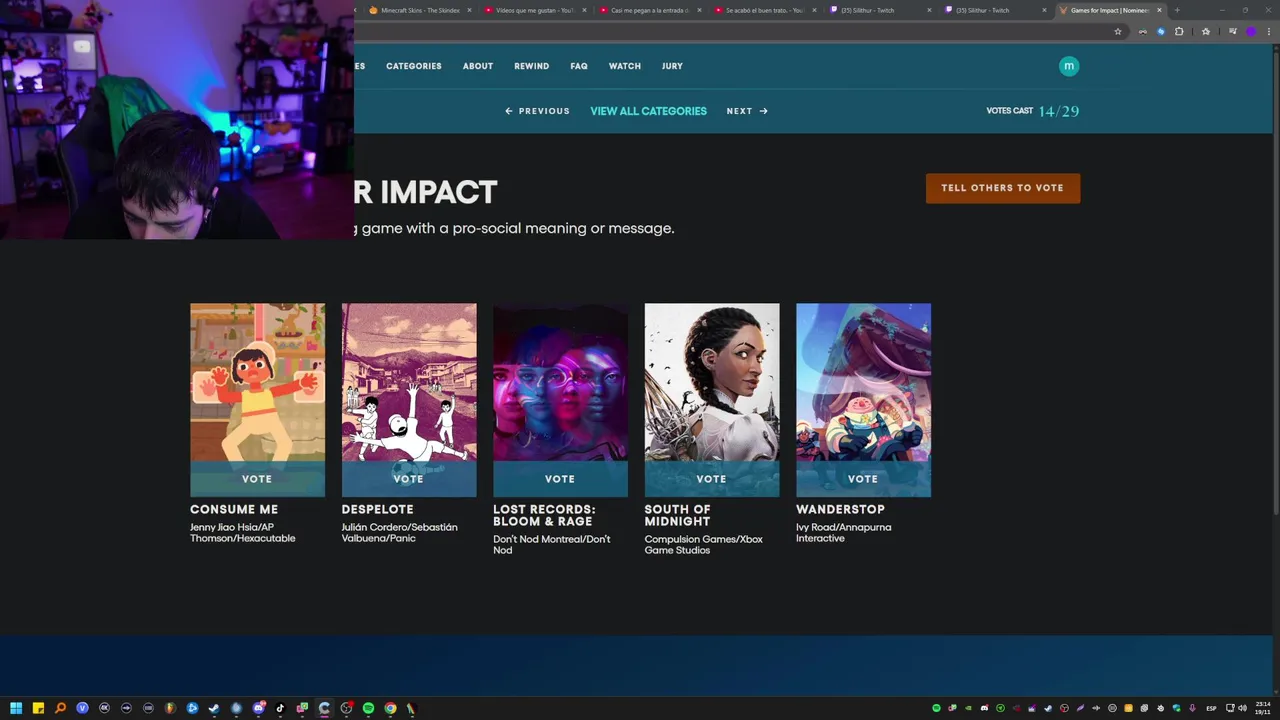Click 'Ivy Road/Annapurna Interactive' developer text
The height and width of the screenshot is (720, 1280).
843,533
